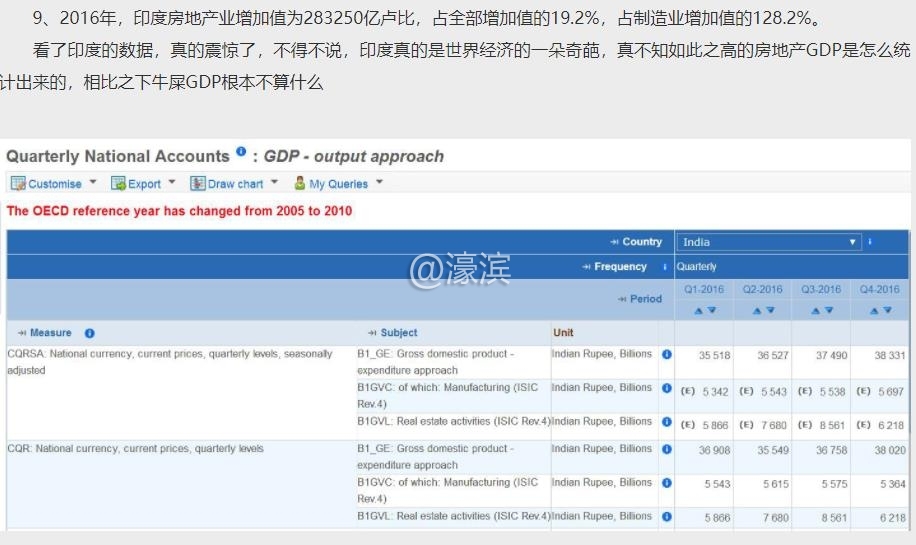
Task: Click the info icon right of India dropdown
Action: coord(870,241)
